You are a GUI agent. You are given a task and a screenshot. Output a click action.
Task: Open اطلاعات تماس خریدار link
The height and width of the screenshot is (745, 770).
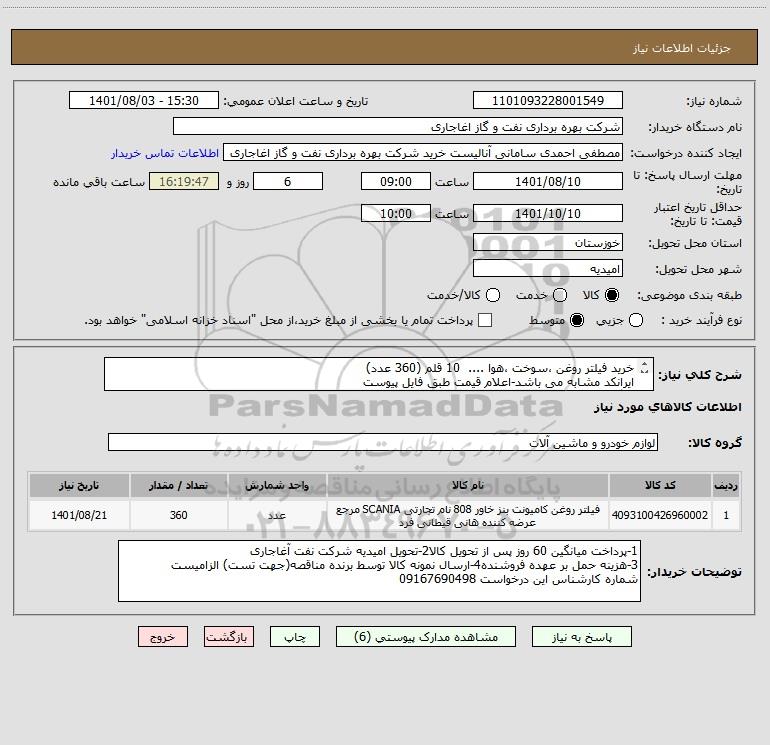click(165, 153)
